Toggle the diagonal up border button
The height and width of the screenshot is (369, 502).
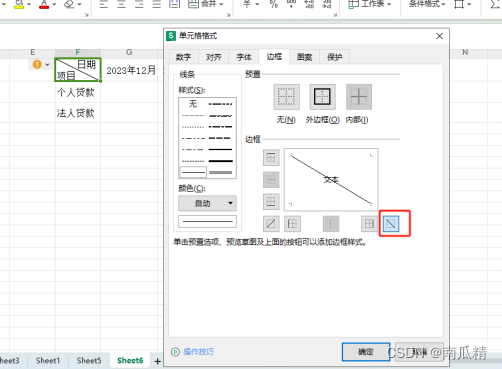pos(271,224)
